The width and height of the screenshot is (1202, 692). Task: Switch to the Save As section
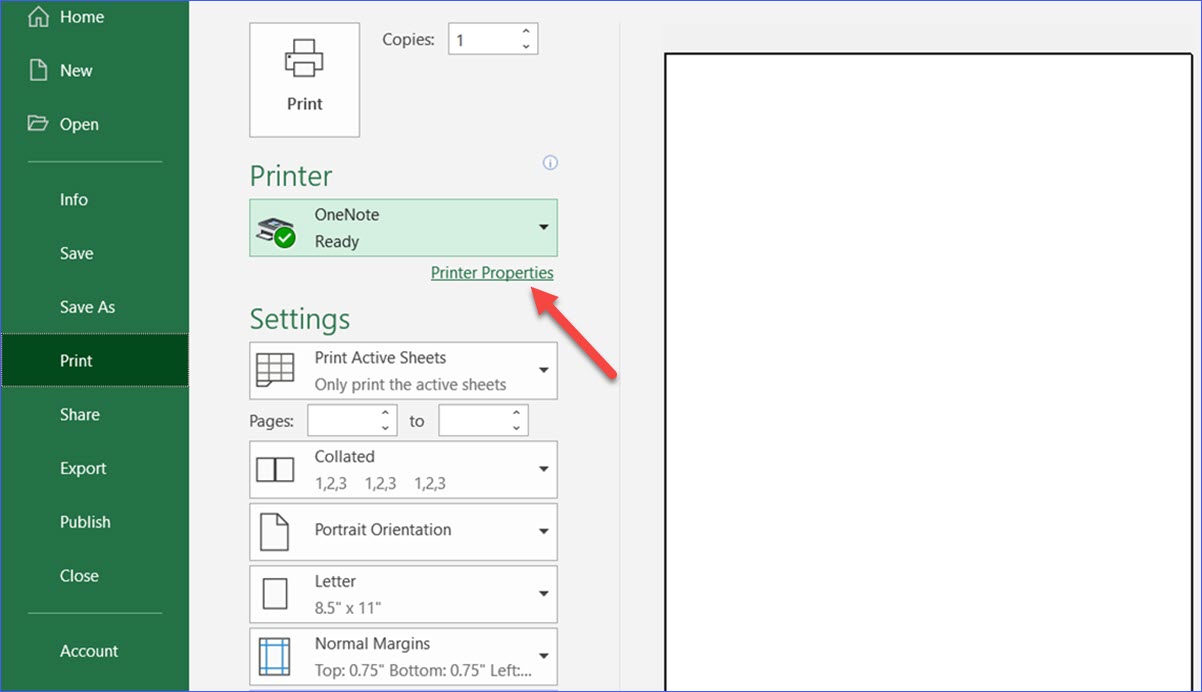(x=88, y=307)
